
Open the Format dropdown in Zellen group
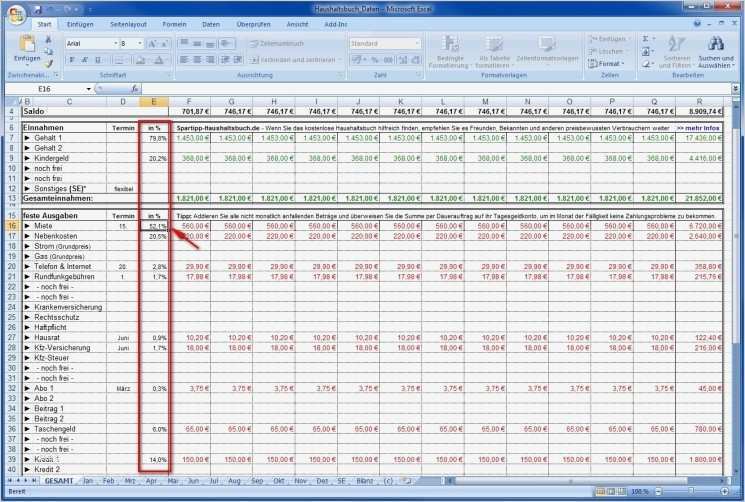click(606, 64)
